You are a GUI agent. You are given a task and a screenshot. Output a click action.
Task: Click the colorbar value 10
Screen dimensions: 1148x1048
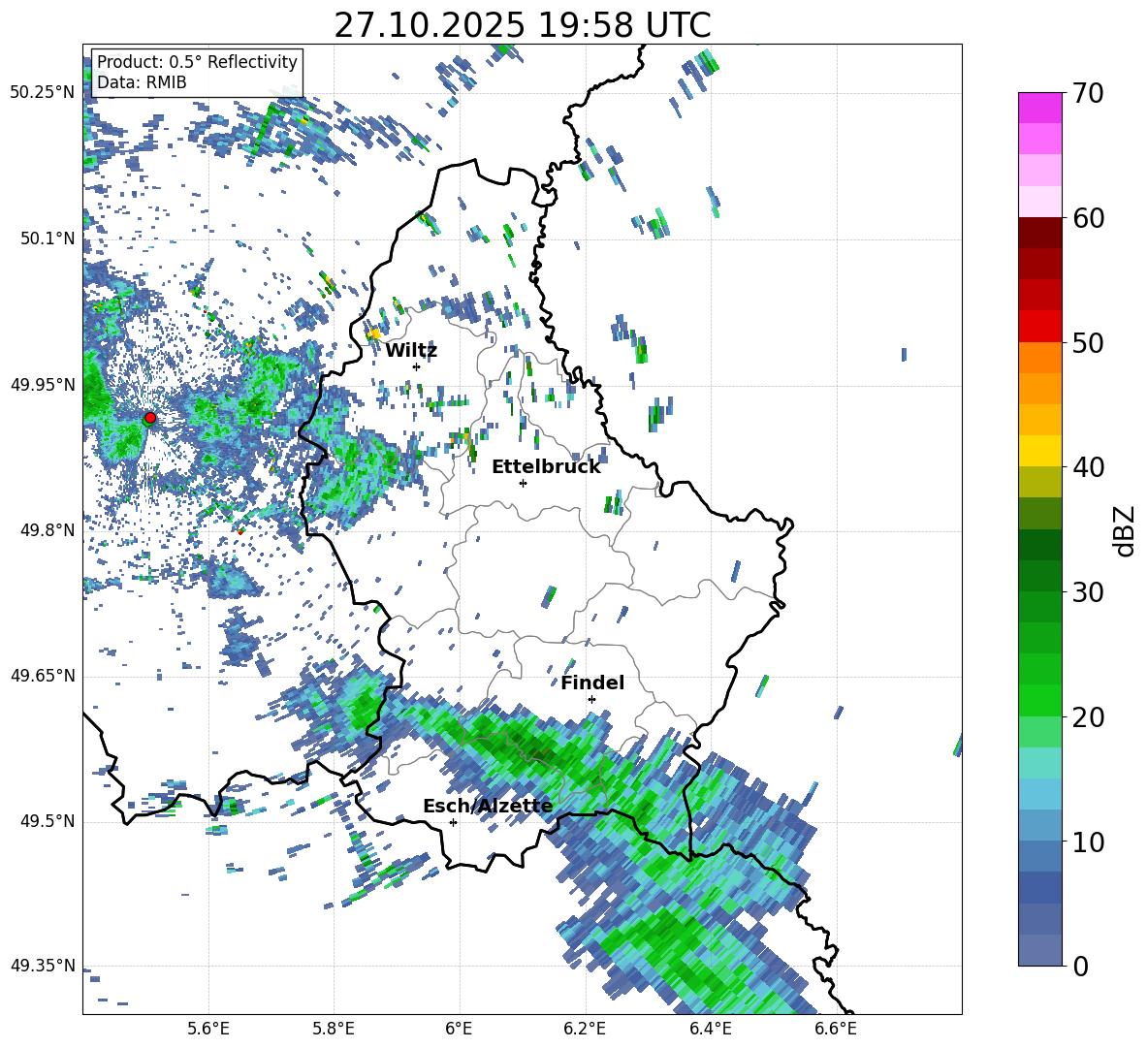1088,842
